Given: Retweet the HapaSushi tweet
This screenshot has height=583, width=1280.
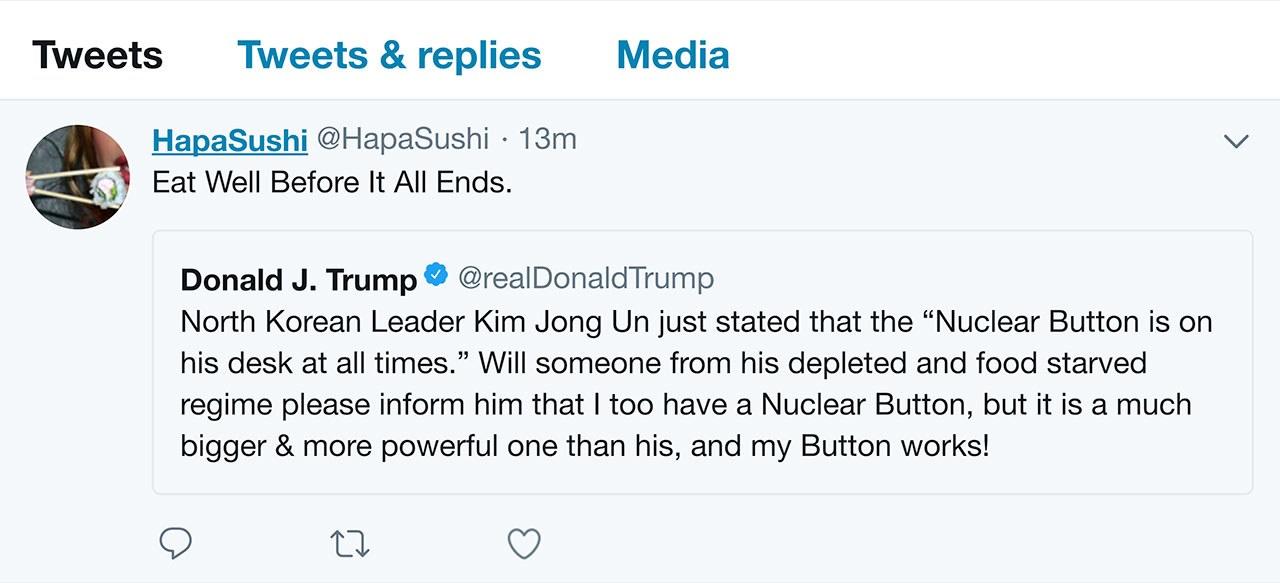Looking at the screenshot, I should click(x=350, y=543).
